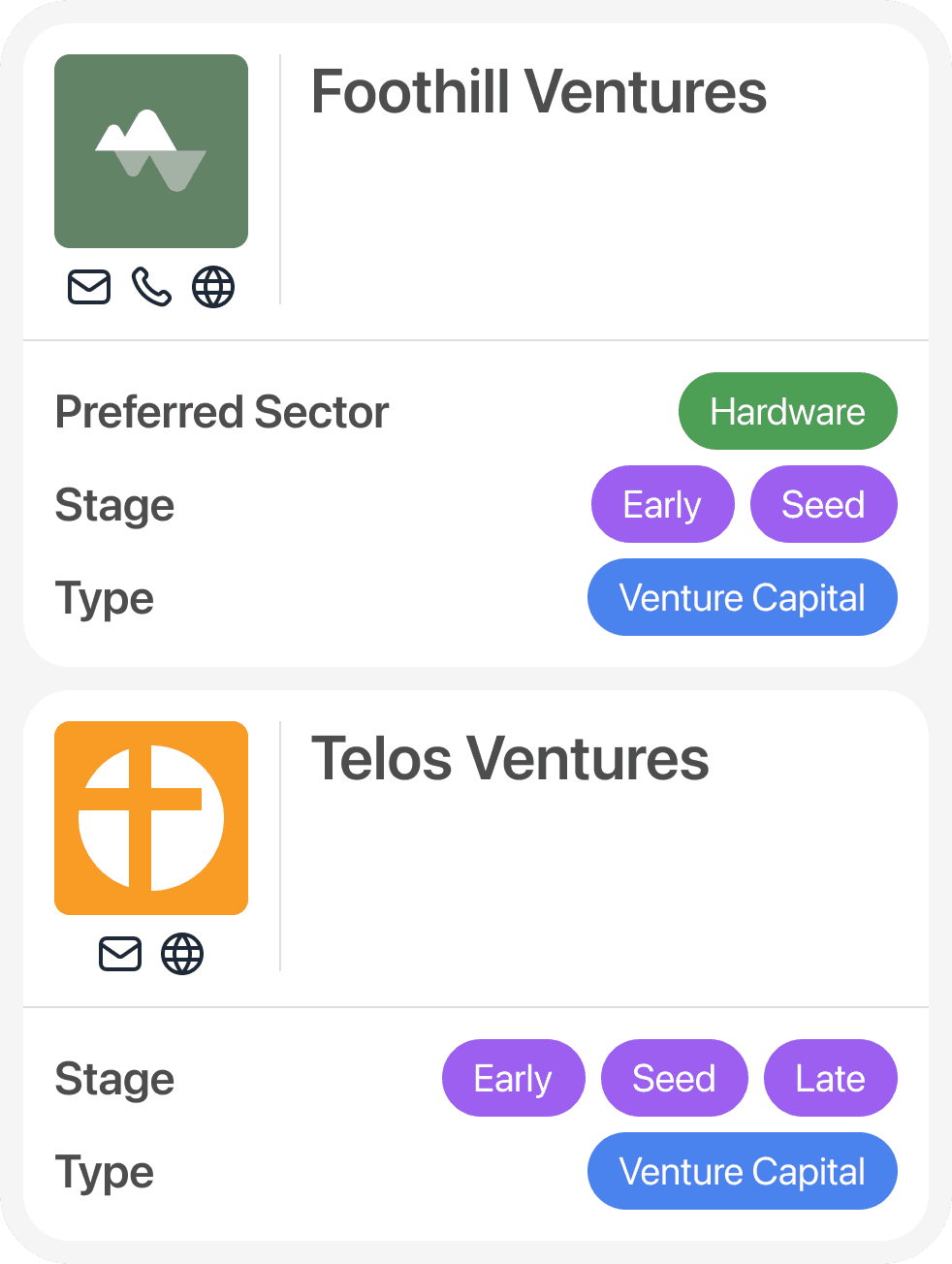This screenshot has width=952, height=1264.
Task: Click Telos Ventures email icon
Action: click(120, 954)
